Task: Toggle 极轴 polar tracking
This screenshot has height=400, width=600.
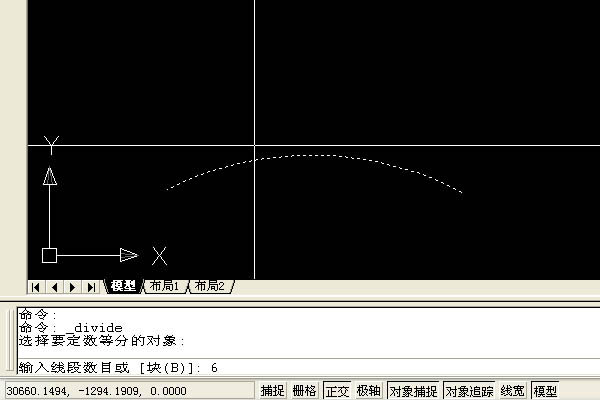Action: 368,391
